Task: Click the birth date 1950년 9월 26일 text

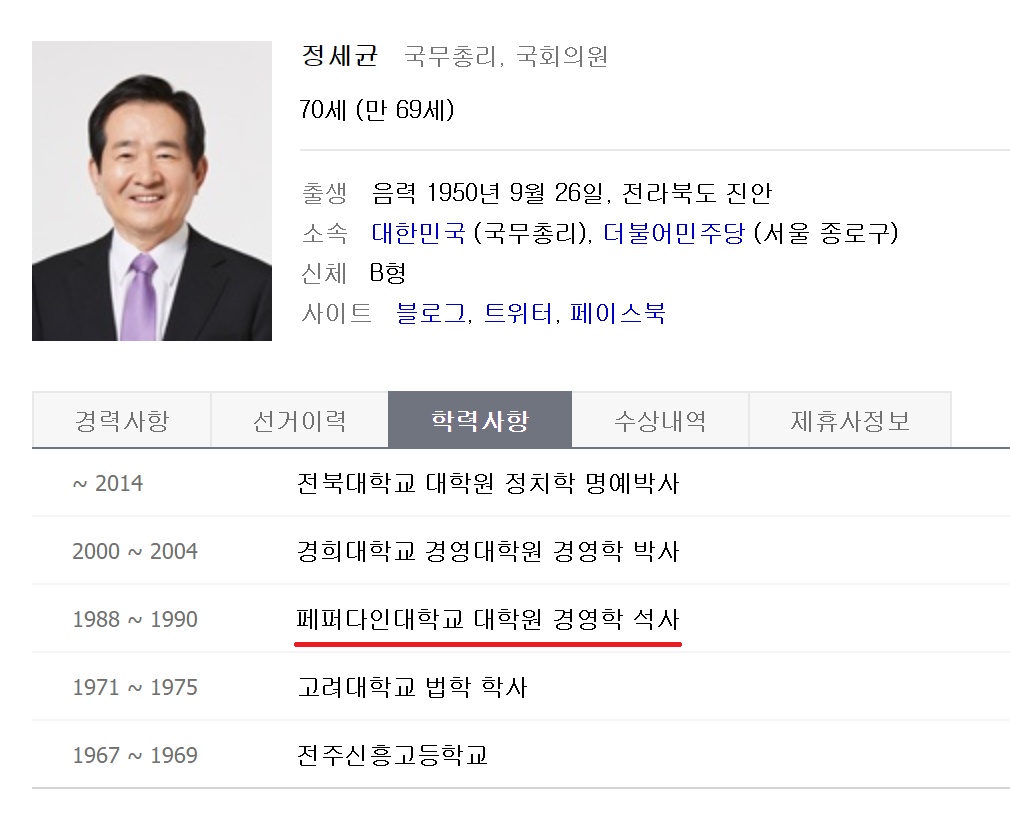Action: tap(488, 192)
